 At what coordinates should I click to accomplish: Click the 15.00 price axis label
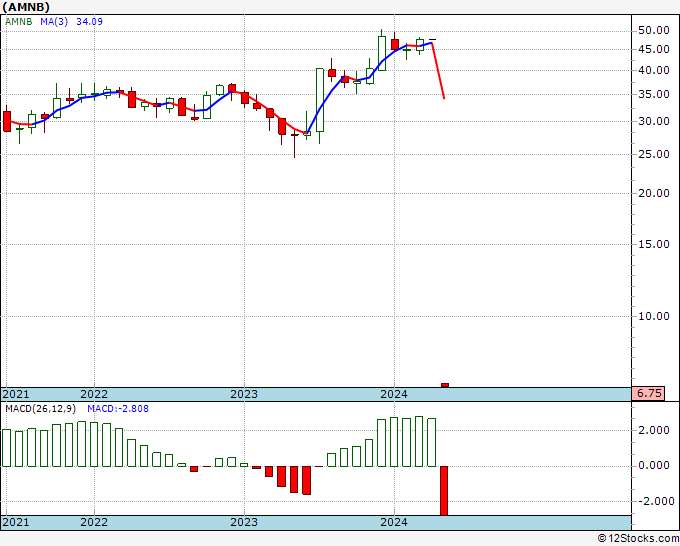click(x=654, y=244)
